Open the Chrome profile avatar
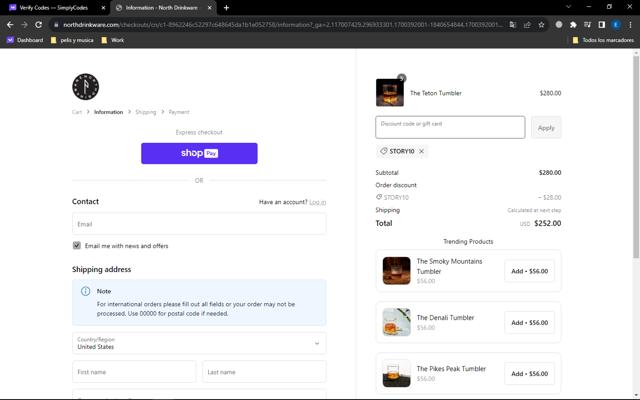 (616, 25)
